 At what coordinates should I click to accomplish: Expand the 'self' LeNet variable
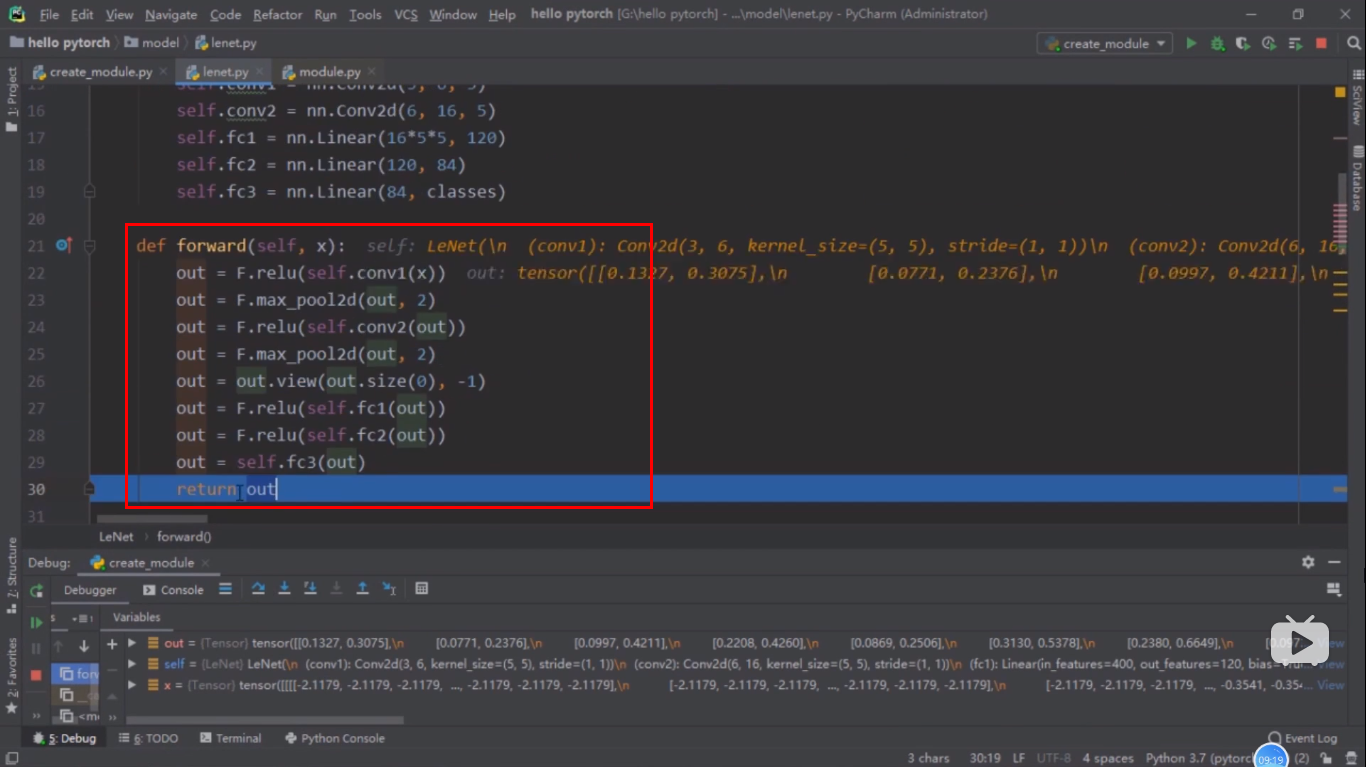pyautogui.click(x=132, y=664)
